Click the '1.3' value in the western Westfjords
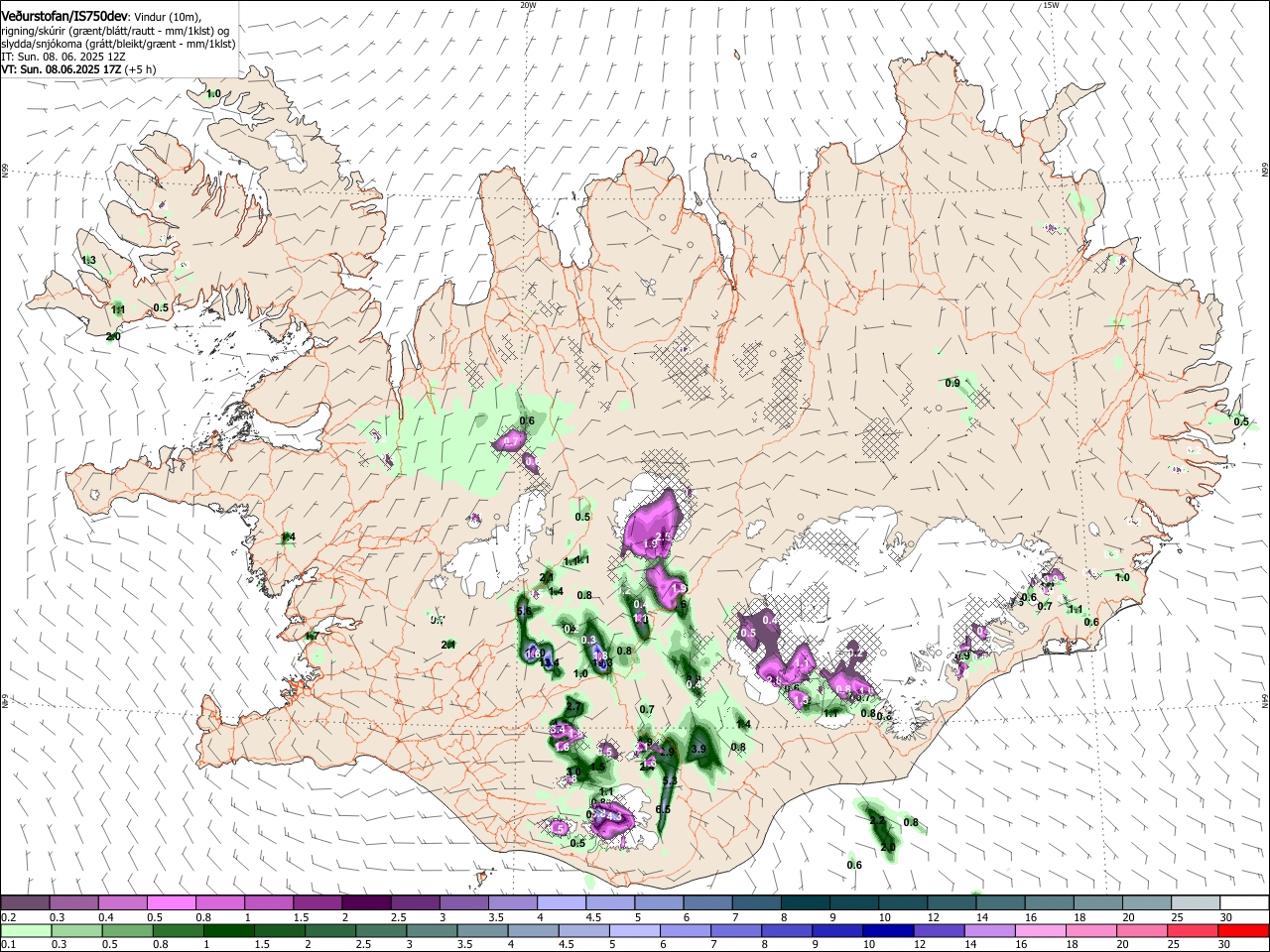1270x952 pixels. 88,260
